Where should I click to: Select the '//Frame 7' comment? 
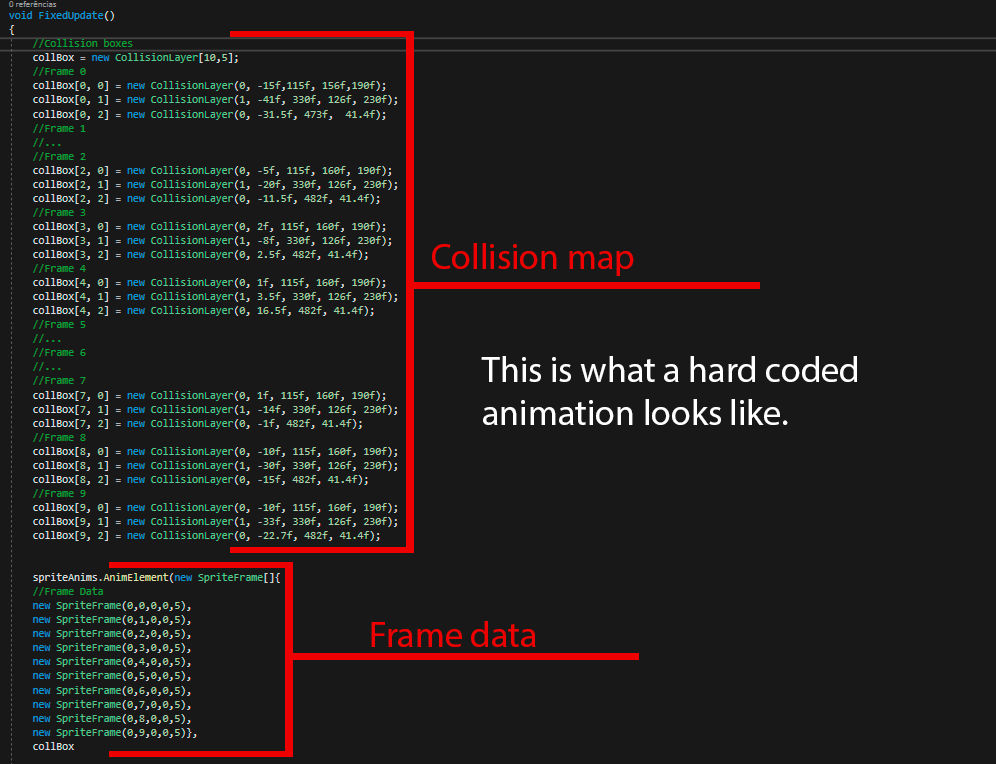(59, 380)
